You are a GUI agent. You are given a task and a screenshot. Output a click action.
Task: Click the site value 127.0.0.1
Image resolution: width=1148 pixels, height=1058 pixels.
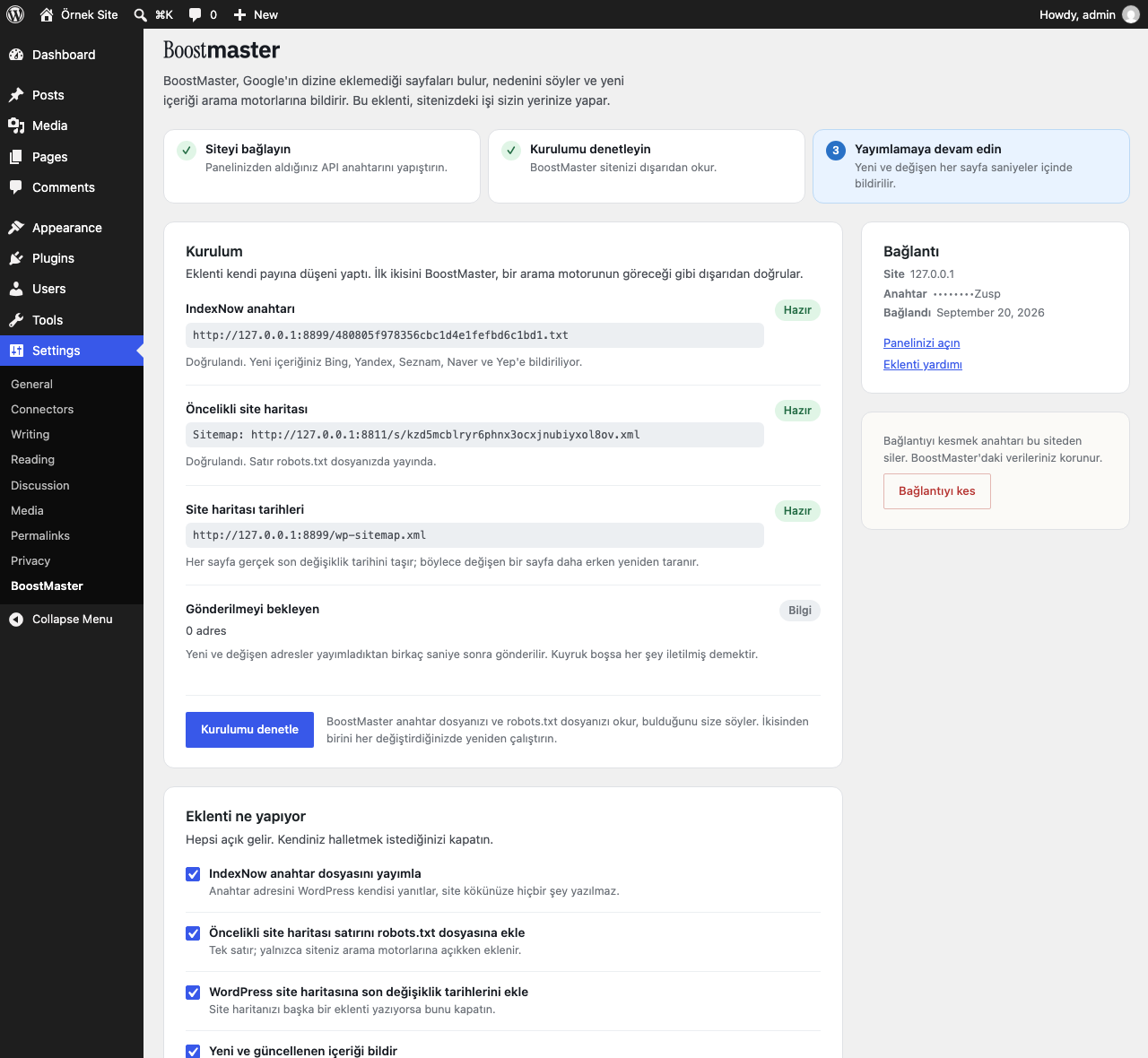(932, 274)
